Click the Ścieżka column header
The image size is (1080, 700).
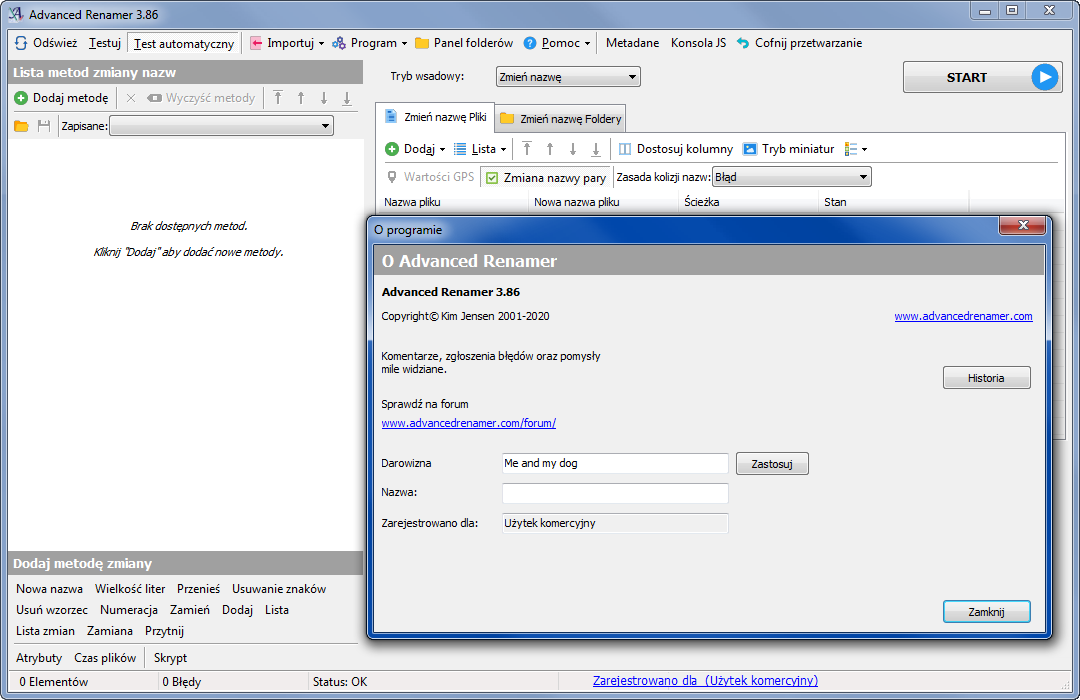[x=749, y=202]
